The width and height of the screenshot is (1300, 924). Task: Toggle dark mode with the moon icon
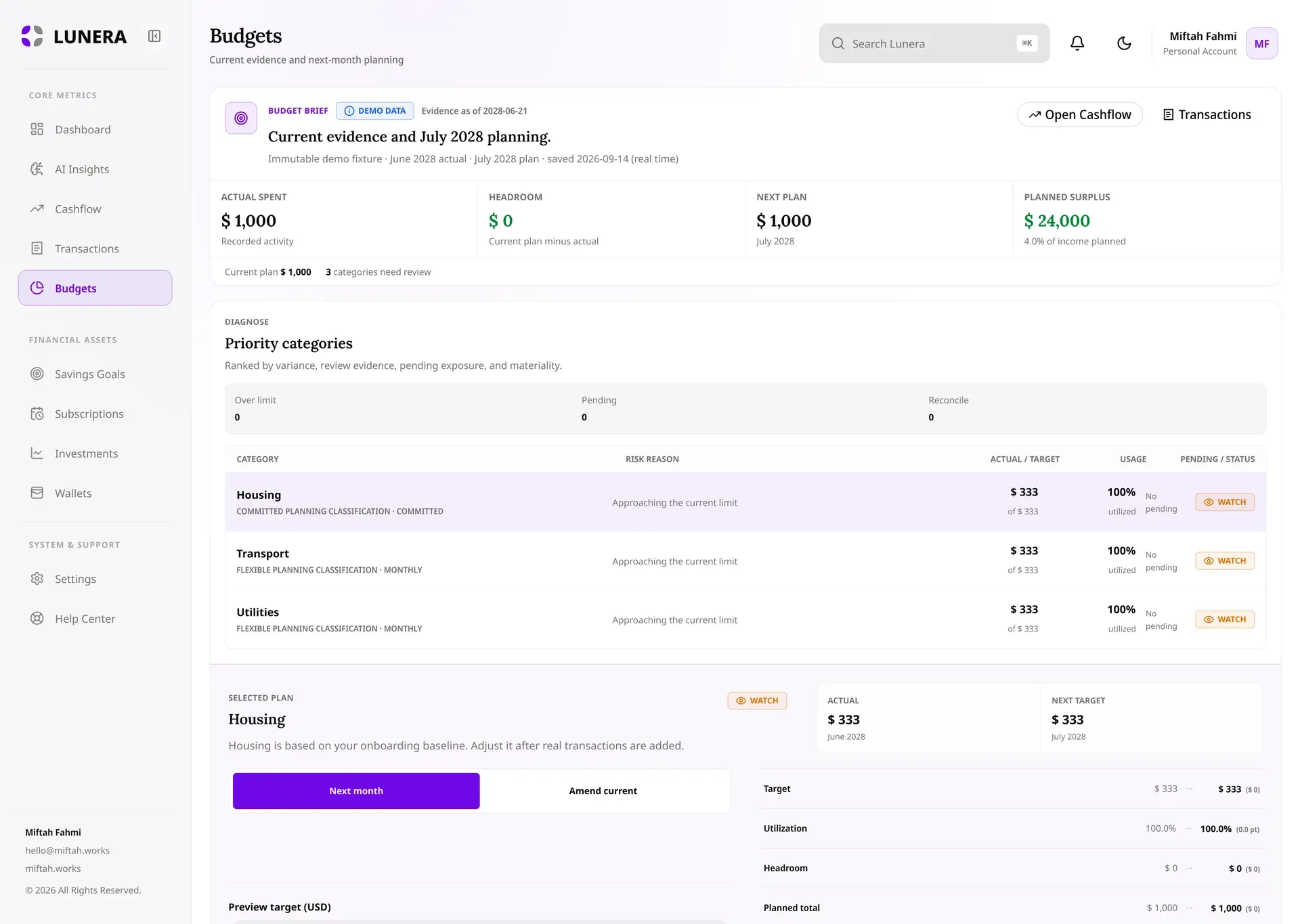1124,43
